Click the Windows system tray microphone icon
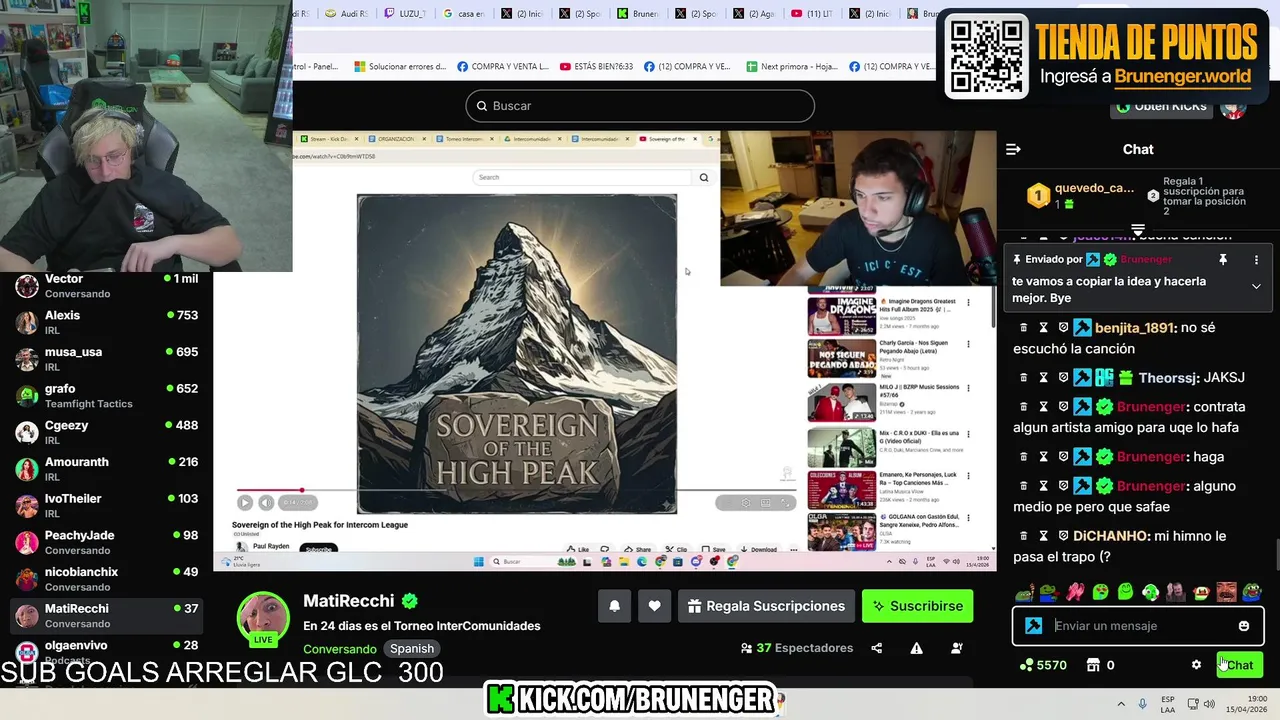Screen dimensions: 1280x720 tap(1142, 704)
